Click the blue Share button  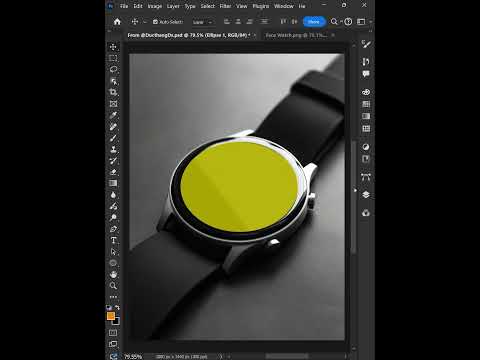coord(314,22)
